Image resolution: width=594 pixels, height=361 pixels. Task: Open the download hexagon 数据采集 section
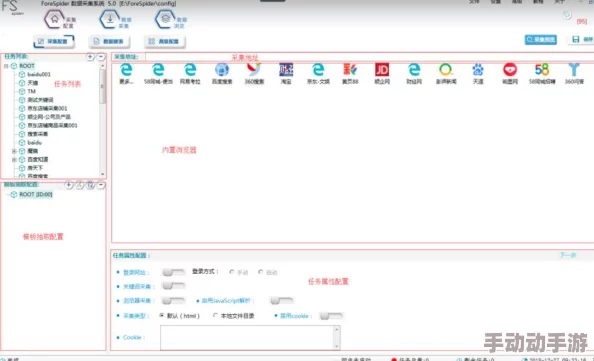pyautogui.click(x=110, y=19)
